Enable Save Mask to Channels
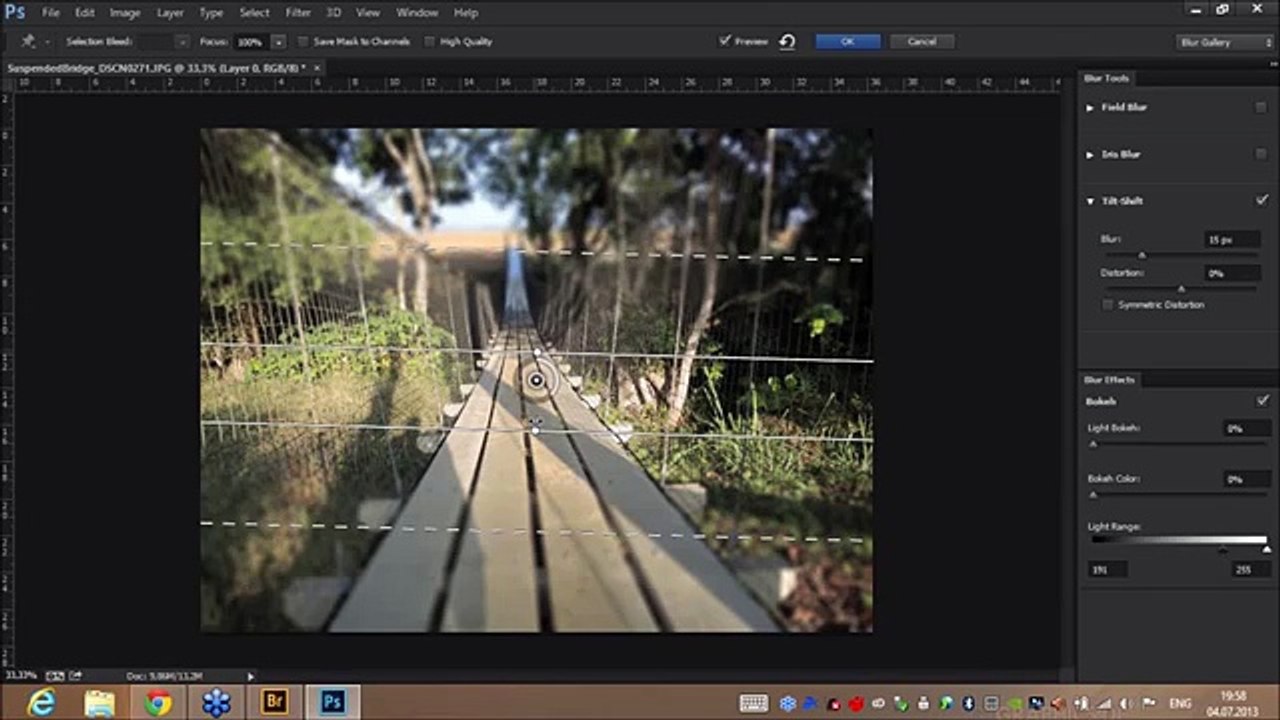 coord(304,42)
